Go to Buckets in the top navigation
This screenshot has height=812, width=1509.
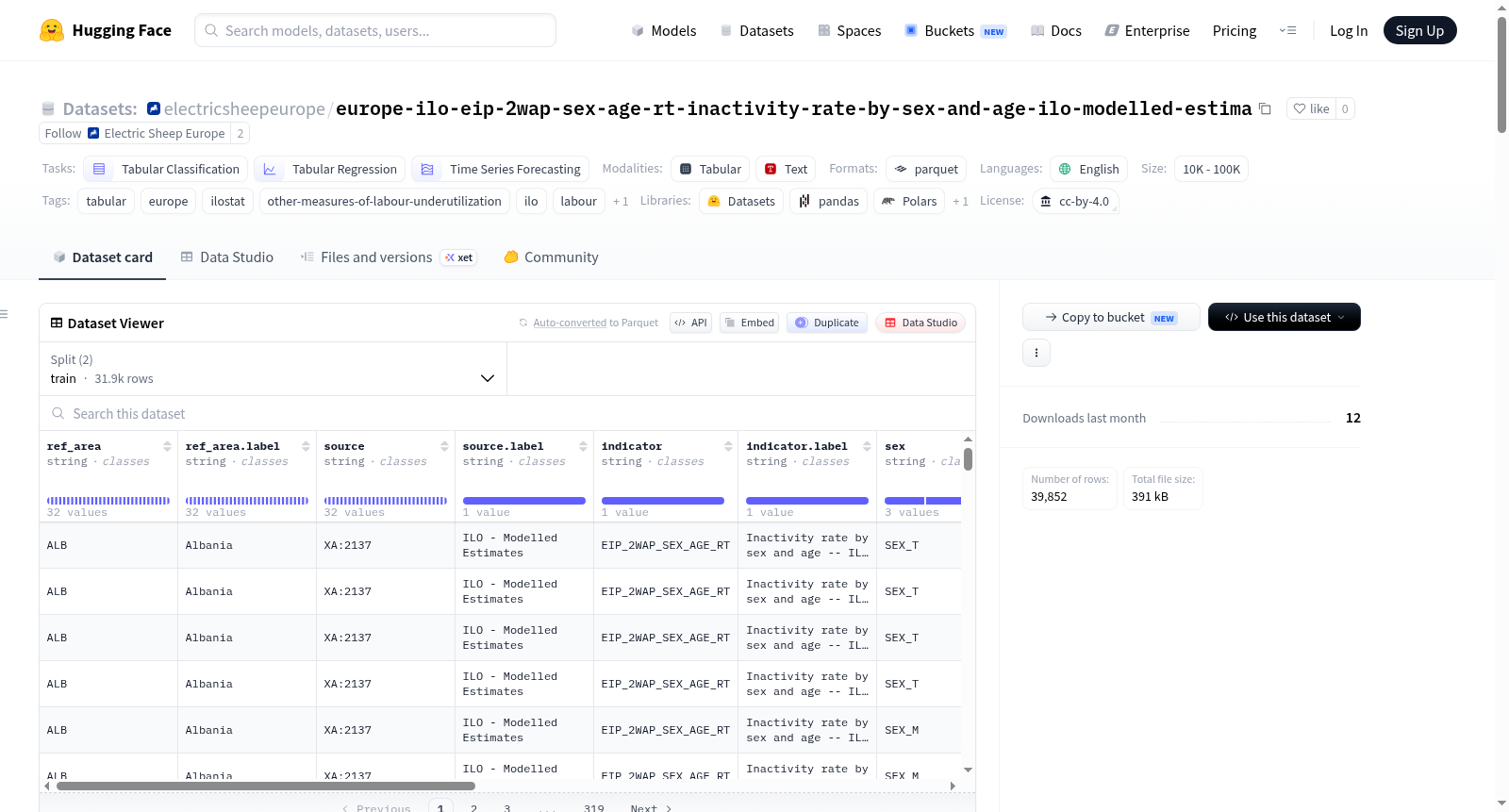point(955,31)
